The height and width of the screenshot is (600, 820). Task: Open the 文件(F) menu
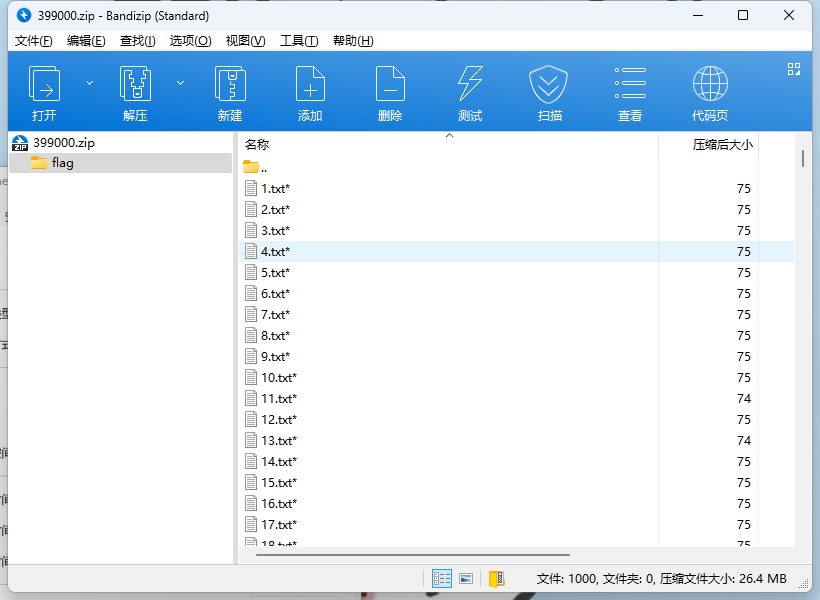[33, 41]
